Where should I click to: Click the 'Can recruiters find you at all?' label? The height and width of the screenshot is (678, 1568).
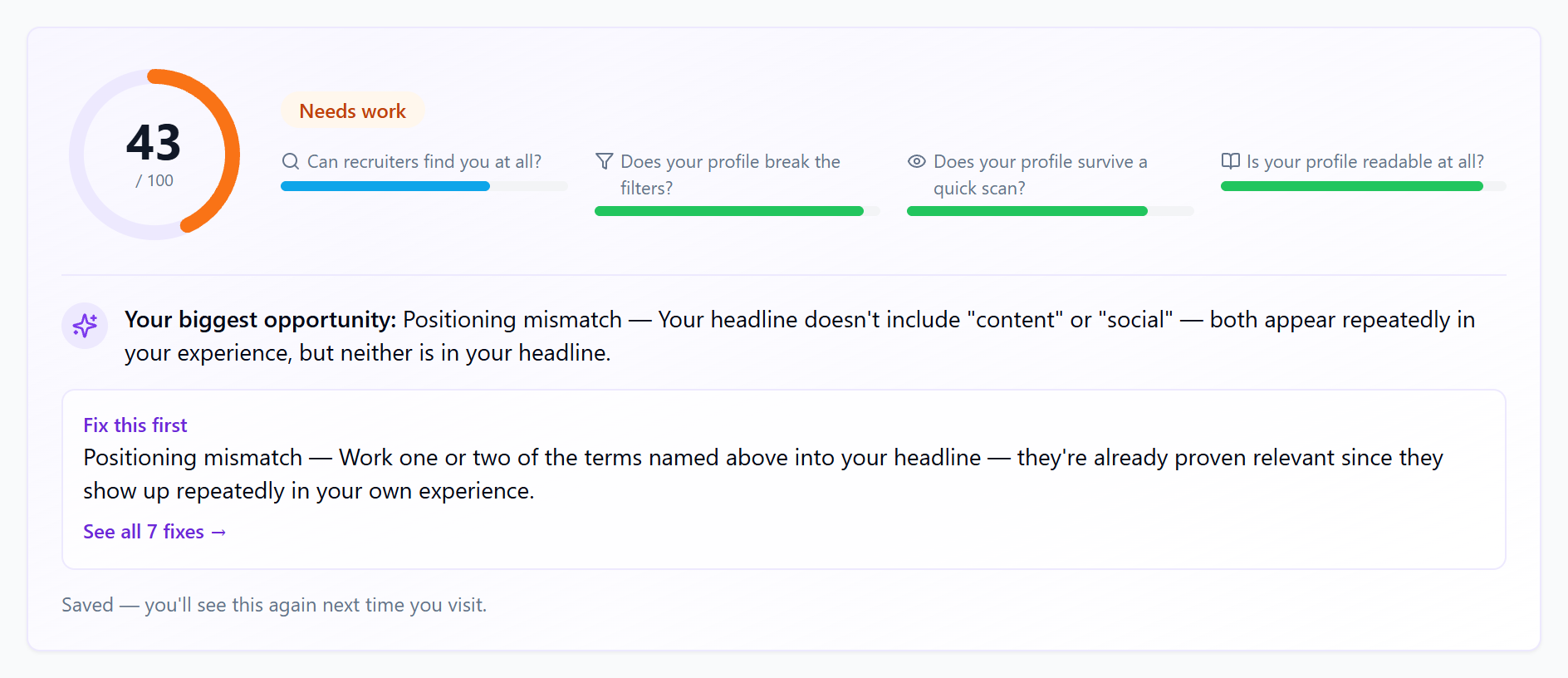pos(424,161)
